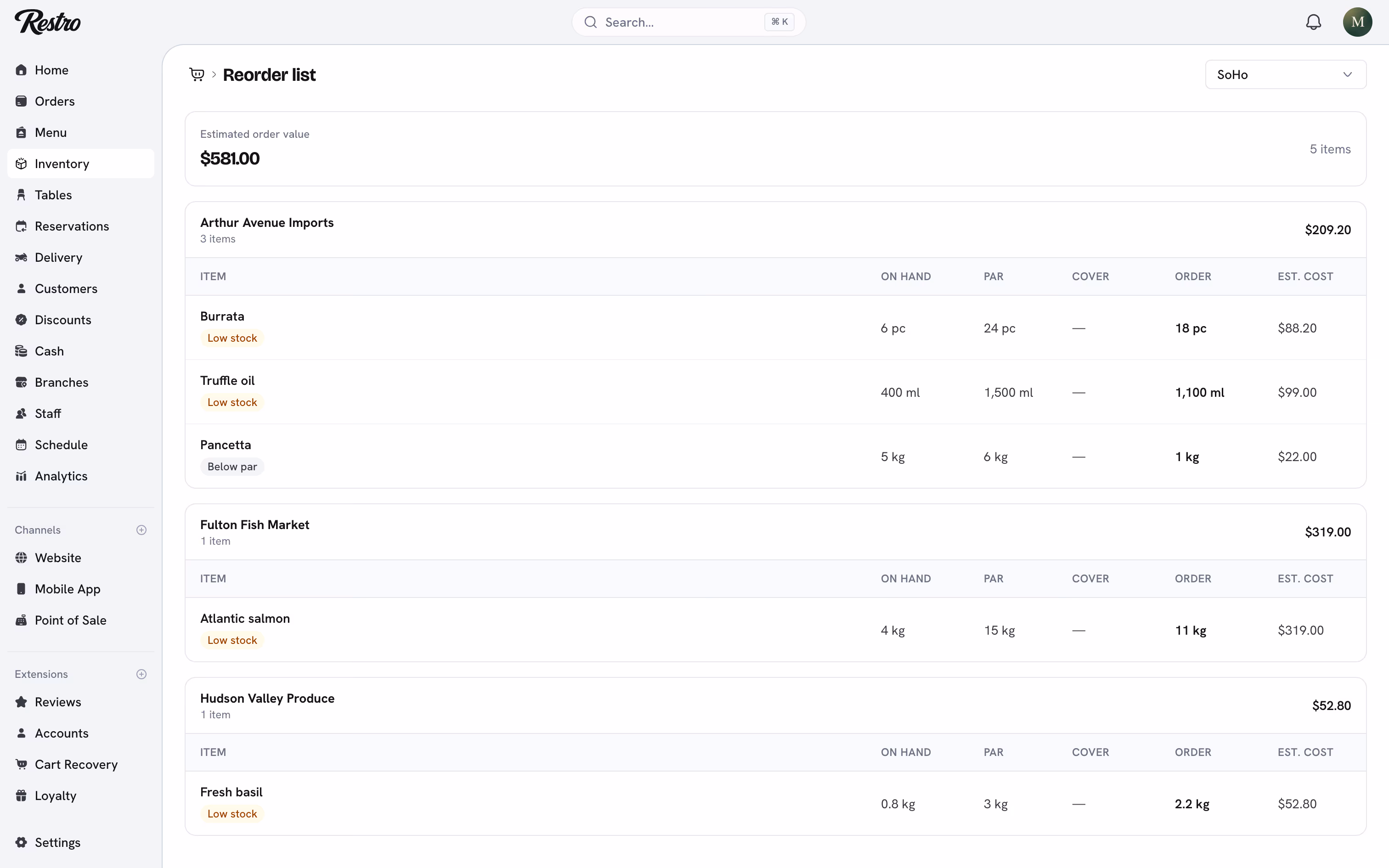Select the Atlantic salmon item name
The height and width of the screenshot is (868, 1389).
(245, 618)
